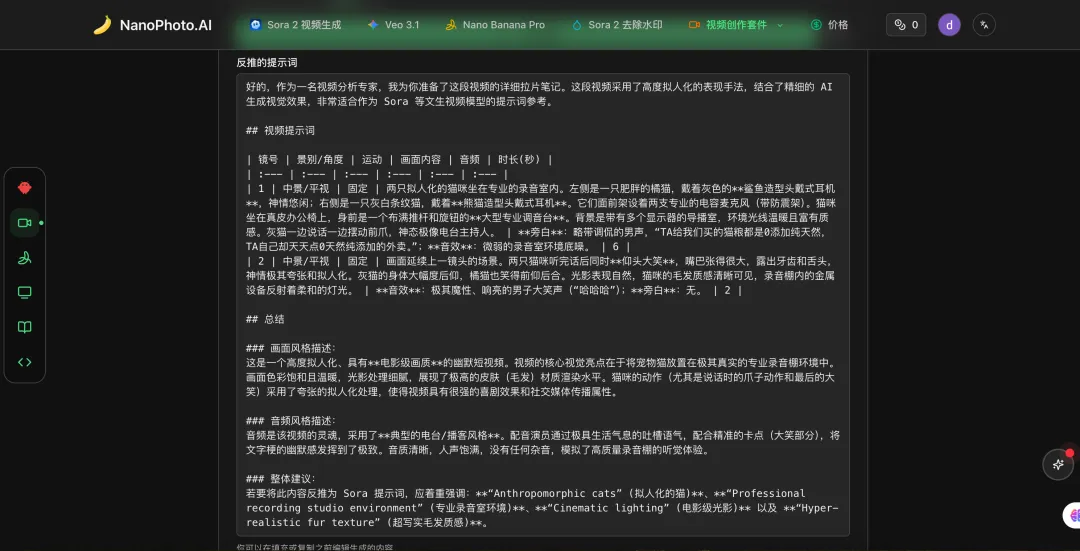Click the '## 总结' heading line
Image resolution: width=1080 pixels, height=551 pixels.
point(265,320)
